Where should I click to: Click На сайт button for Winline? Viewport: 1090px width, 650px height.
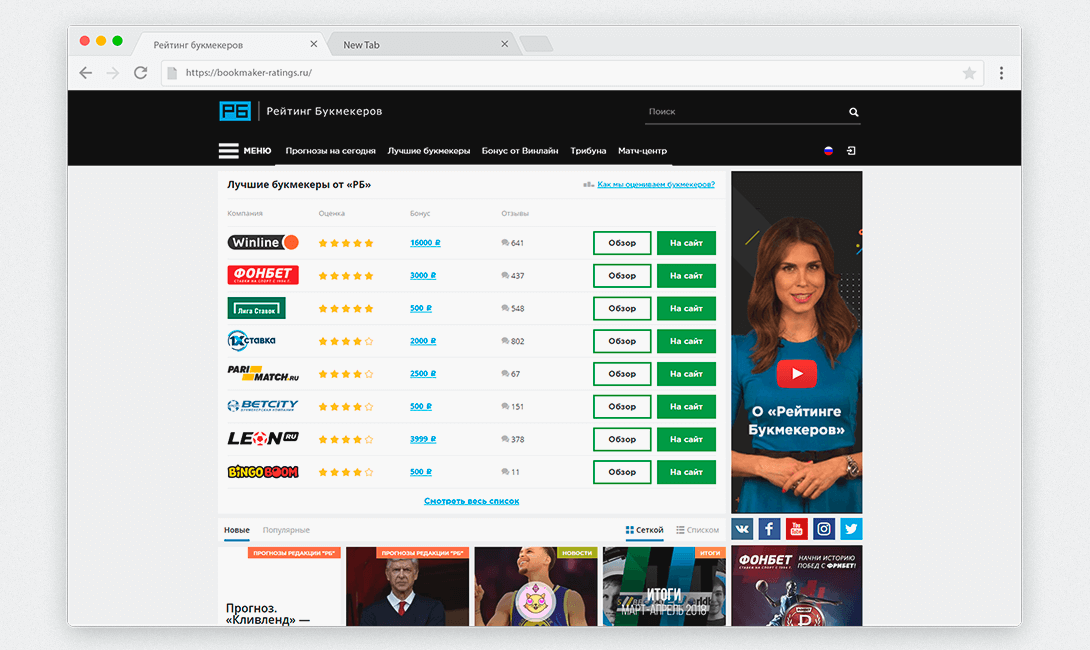[x=686, y=243]
